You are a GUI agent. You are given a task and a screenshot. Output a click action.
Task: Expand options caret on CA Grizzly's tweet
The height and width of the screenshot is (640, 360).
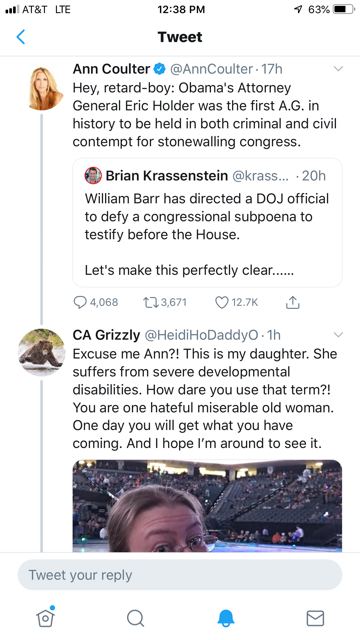[x=338, y=335]
